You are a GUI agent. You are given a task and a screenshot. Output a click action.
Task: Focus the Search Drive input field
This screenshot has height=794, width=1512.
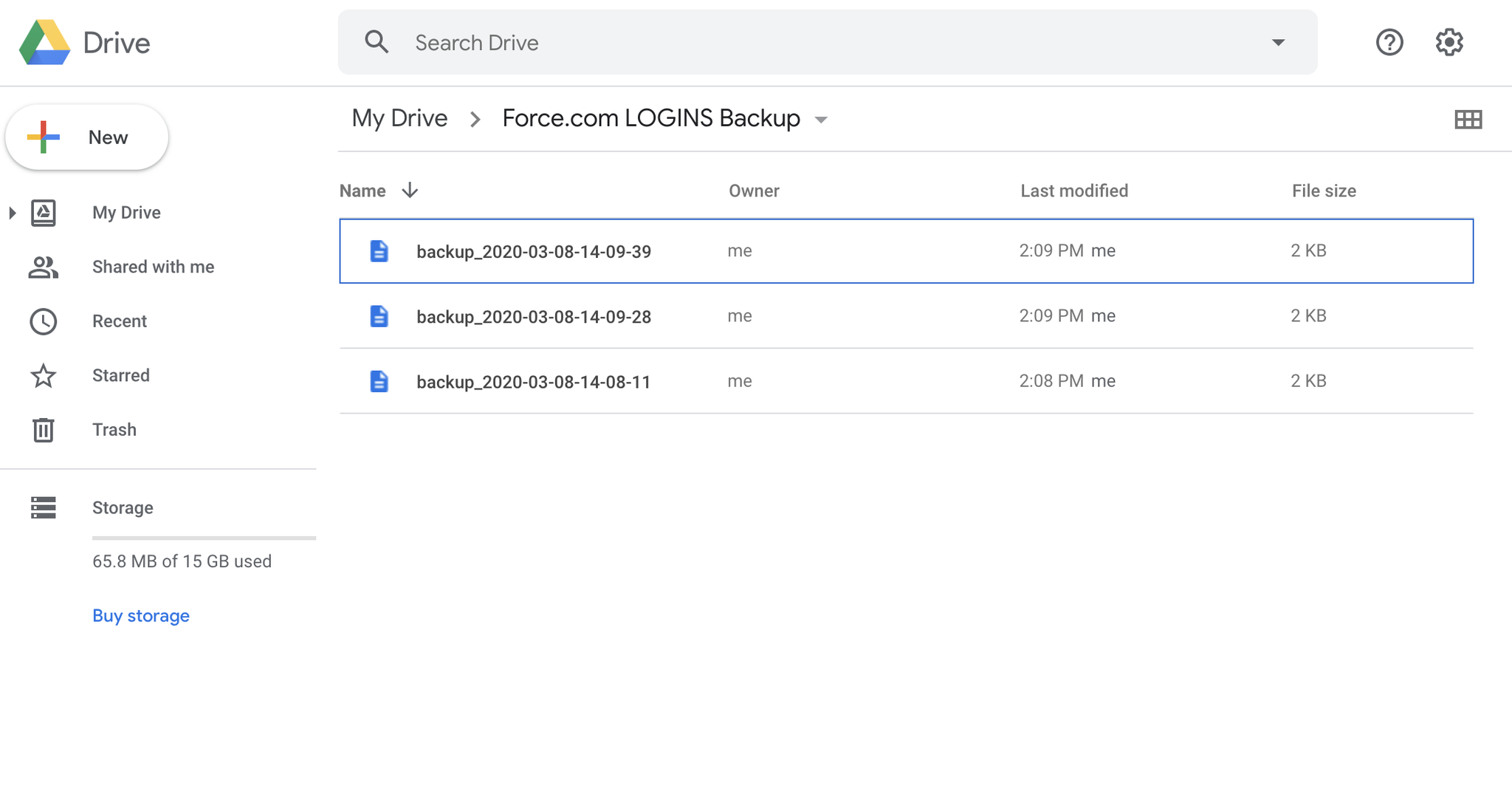(x=827, y=42)
